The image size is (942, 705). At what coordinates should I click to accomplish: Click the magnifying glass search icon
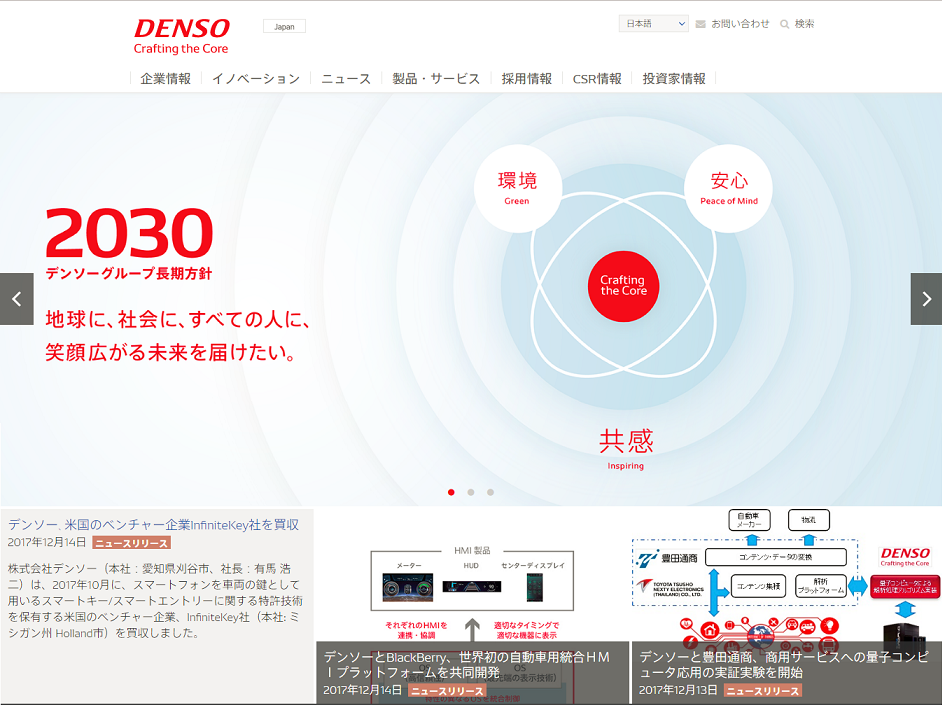[x=784, y=24]
